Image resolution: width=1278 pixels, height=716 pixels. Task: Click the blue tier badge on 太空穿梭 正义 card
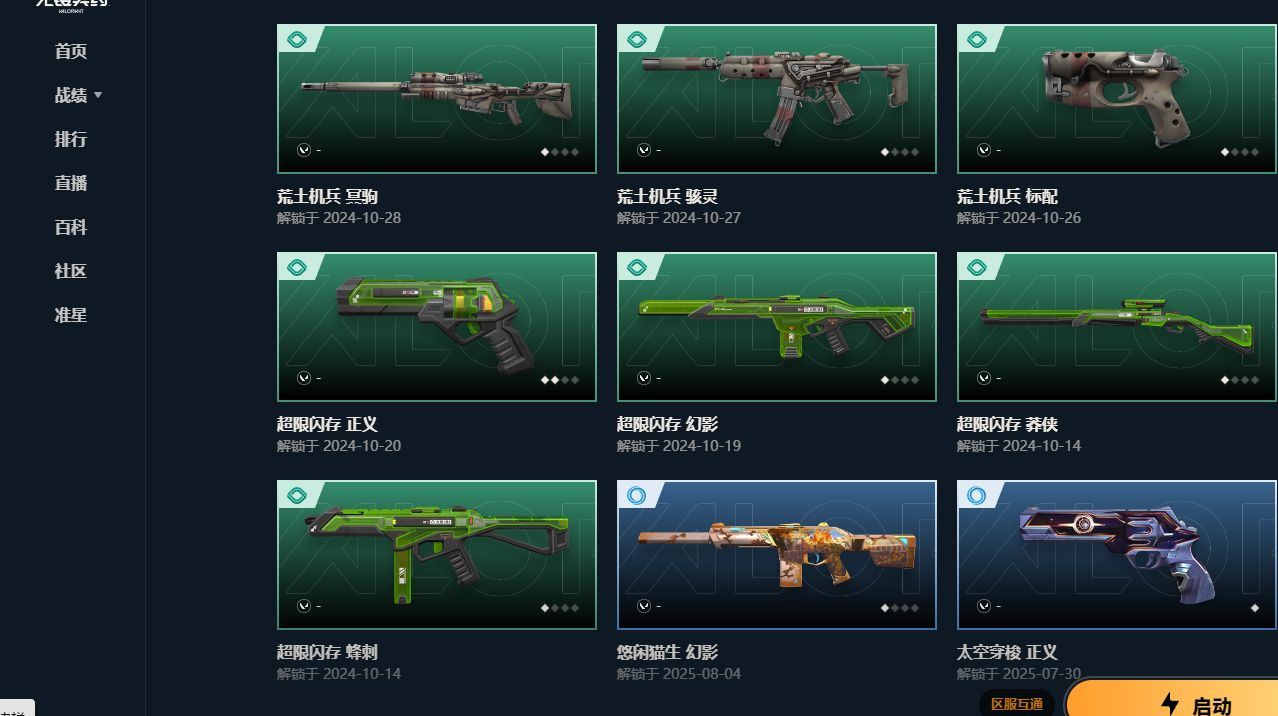977,496
